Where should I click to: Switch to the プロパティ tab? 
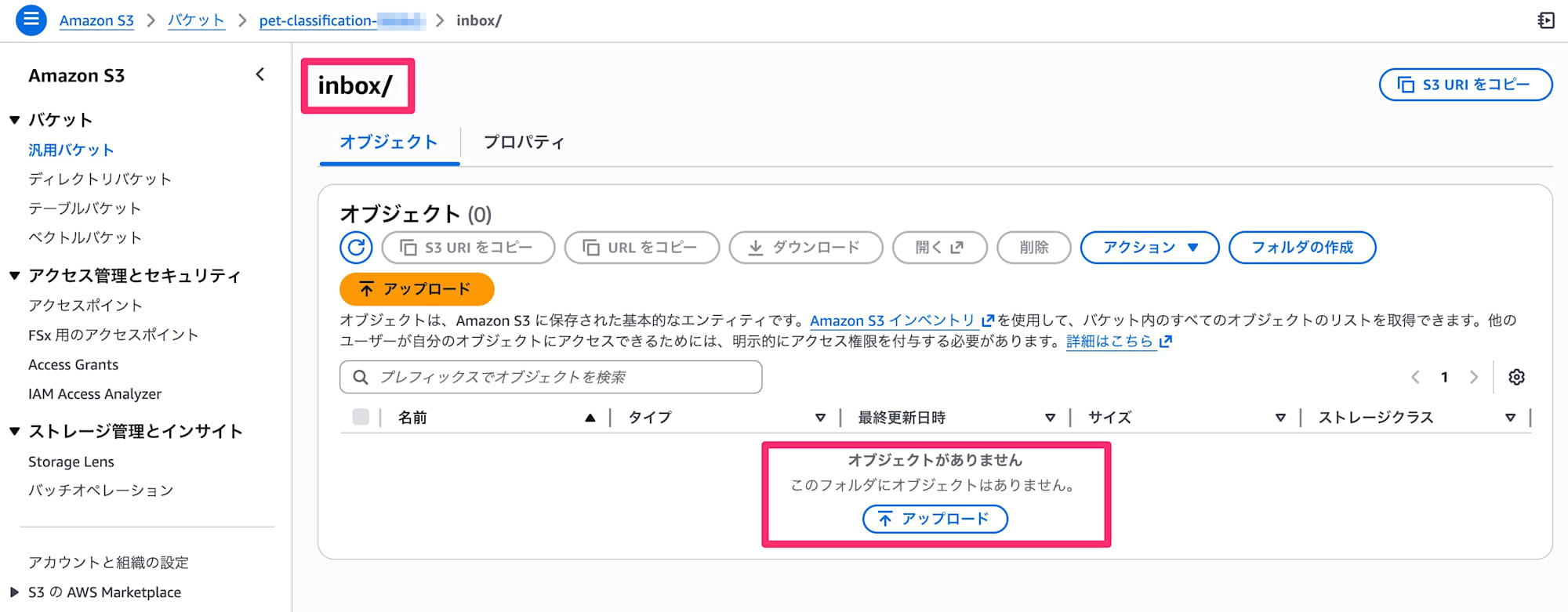tap(524, 142)
